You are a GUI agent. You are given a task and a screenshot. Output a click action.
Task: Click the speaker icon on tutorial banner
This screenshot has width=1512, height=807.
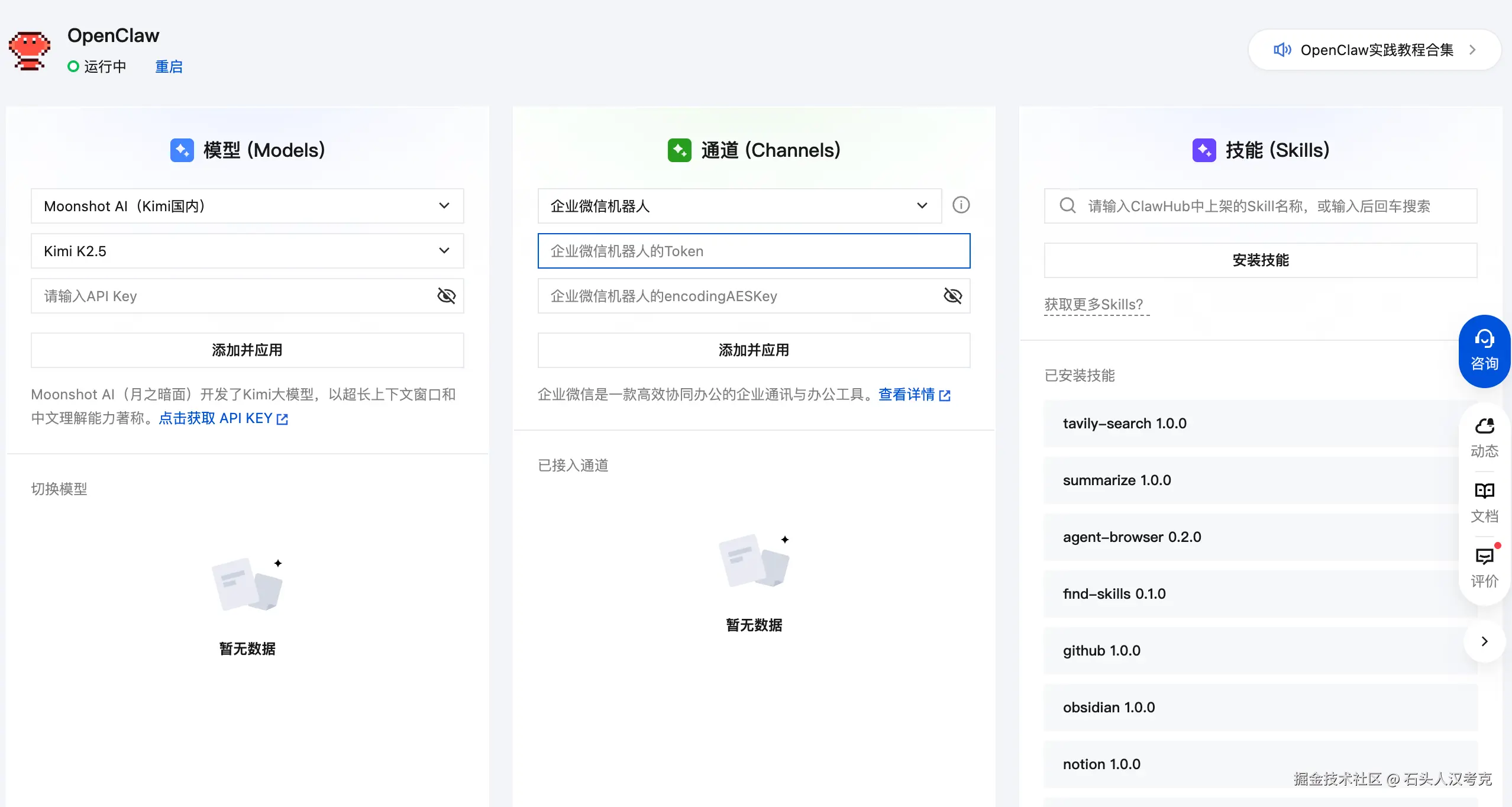[x=1281, y=50]
